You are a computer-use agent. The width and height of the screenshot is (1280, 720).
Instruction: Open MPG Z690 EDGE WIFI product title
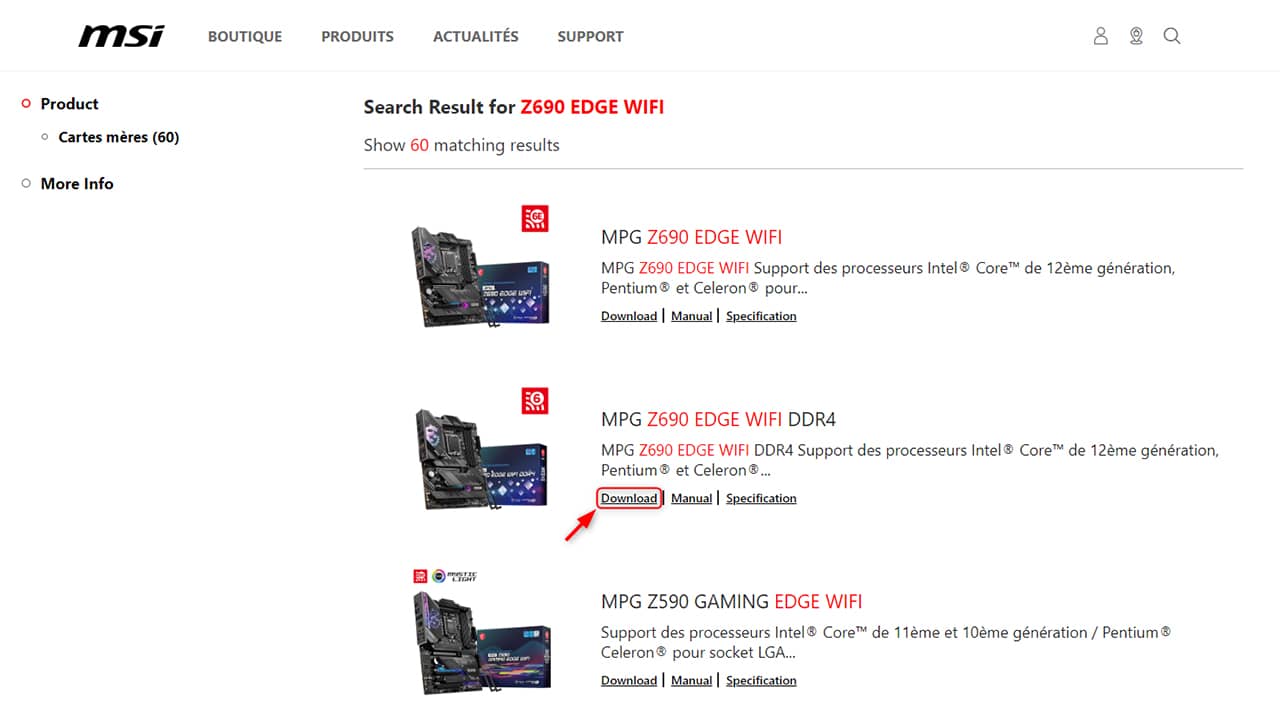[691, 237]
